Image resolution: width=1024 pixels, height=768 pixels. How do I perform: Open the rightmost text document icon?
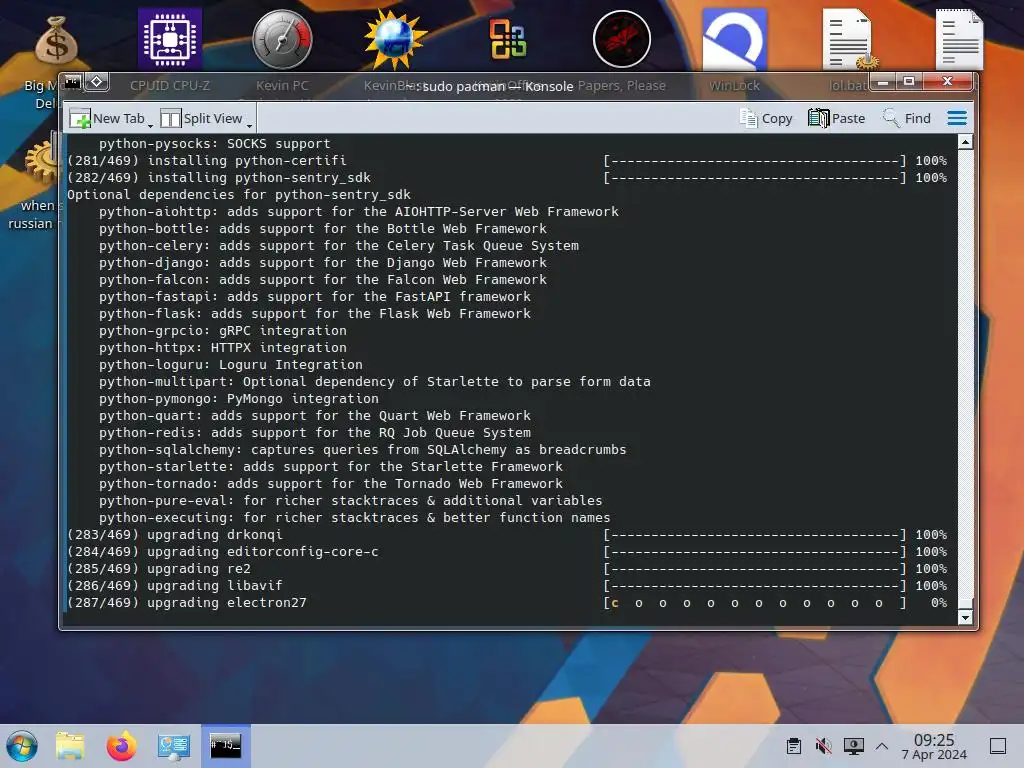[959, 39]
